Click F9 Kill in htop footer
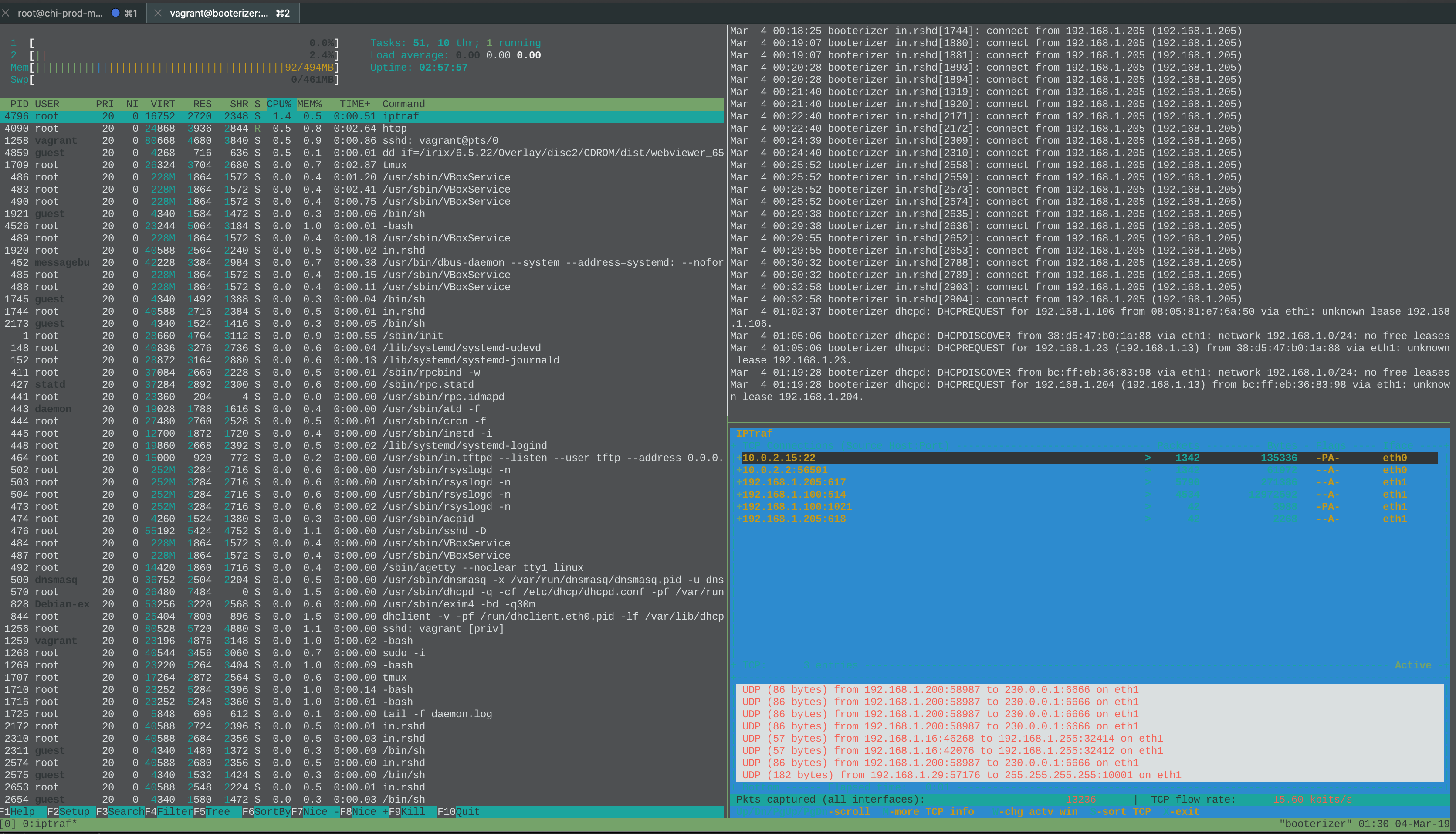The height and width of the screenshot is (834, 1456). [x=406, y=812]
